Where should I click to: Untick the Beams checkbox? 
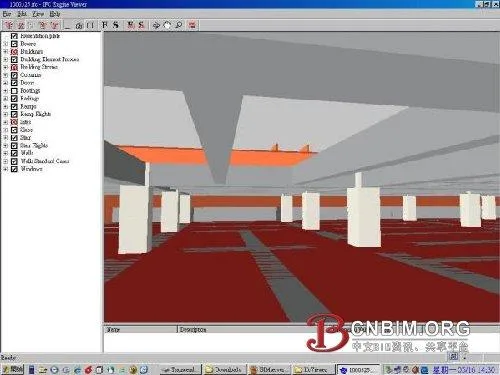[14, 44]
